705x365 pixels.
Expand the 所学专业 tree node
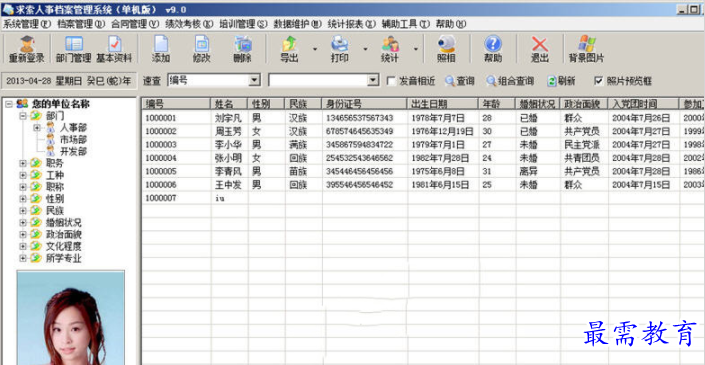pyautogui.click(x=22, y=258)
